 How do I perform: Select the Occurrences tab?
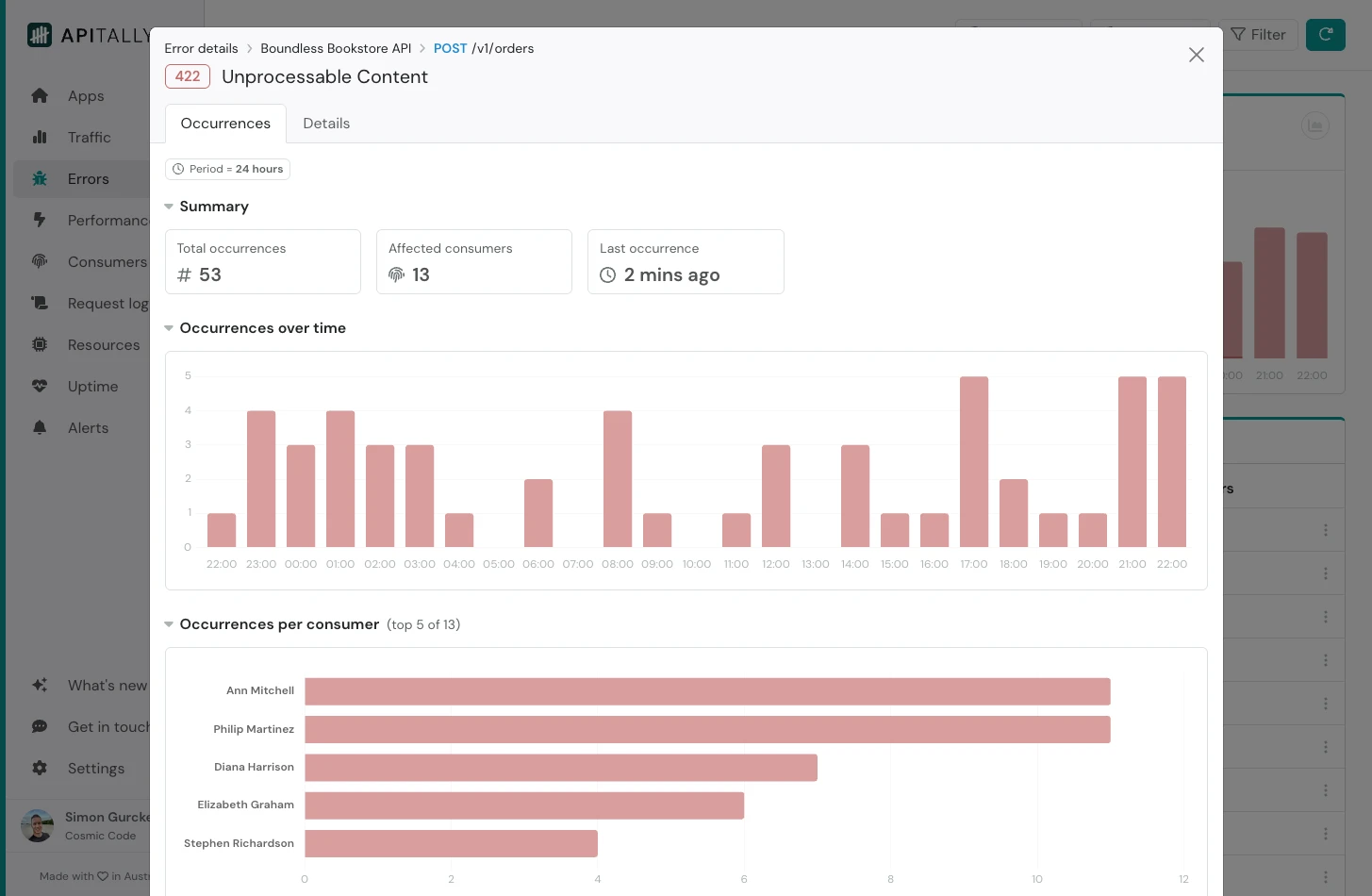tap(225, 124)
